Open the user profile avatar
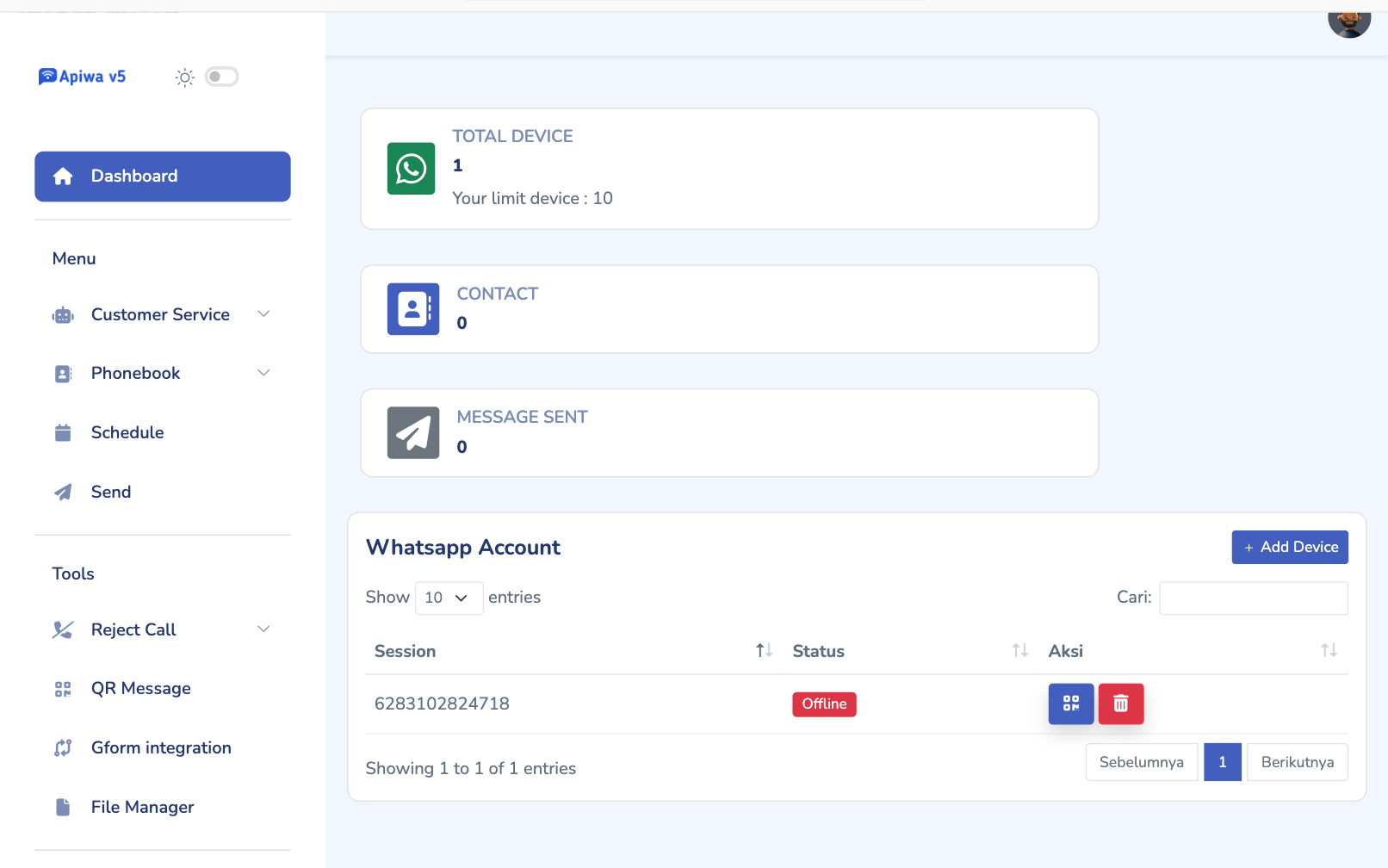 pos(1348,20)
